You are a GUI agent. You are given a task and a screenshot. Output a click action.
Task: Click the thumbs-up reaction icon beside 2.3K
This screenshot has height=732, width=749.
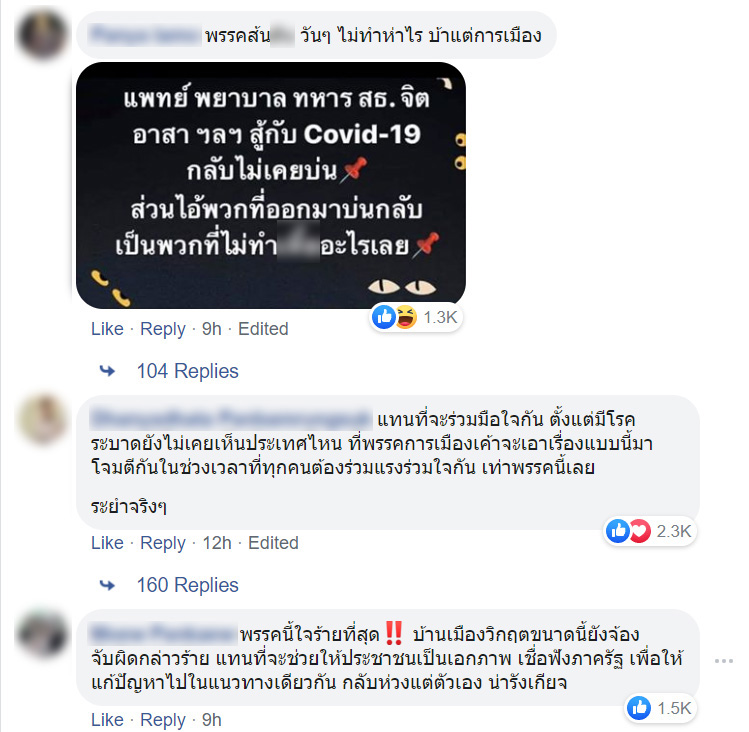[x=618, y=531]
